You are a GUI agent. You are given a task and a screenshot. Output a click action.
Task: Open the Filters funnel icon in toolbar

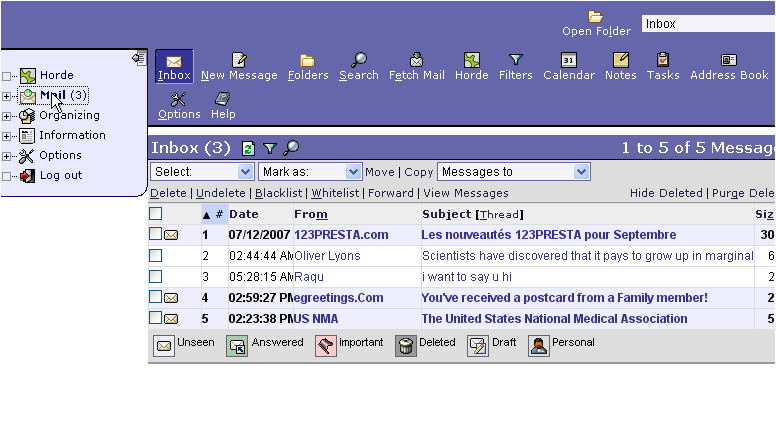point(515,60)
